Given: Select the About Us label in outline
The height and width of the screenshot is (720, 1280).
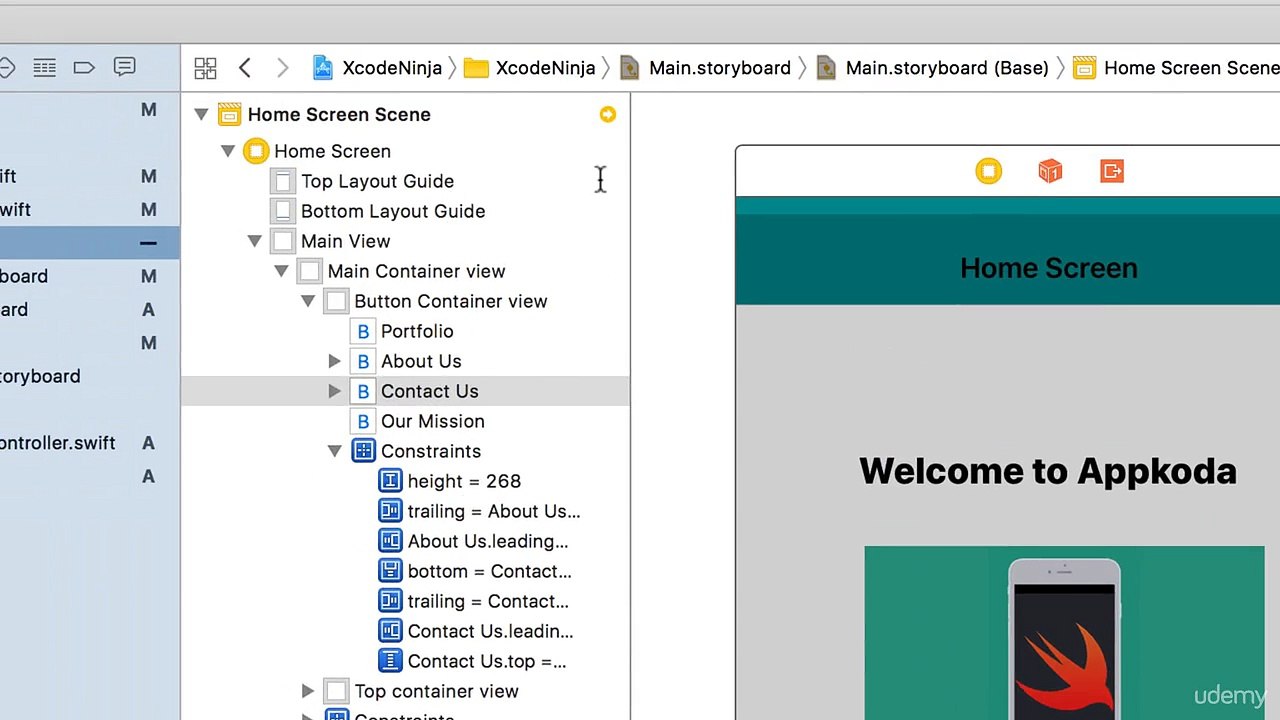Looking at the screenshot, I should click(x=421, y=361).
